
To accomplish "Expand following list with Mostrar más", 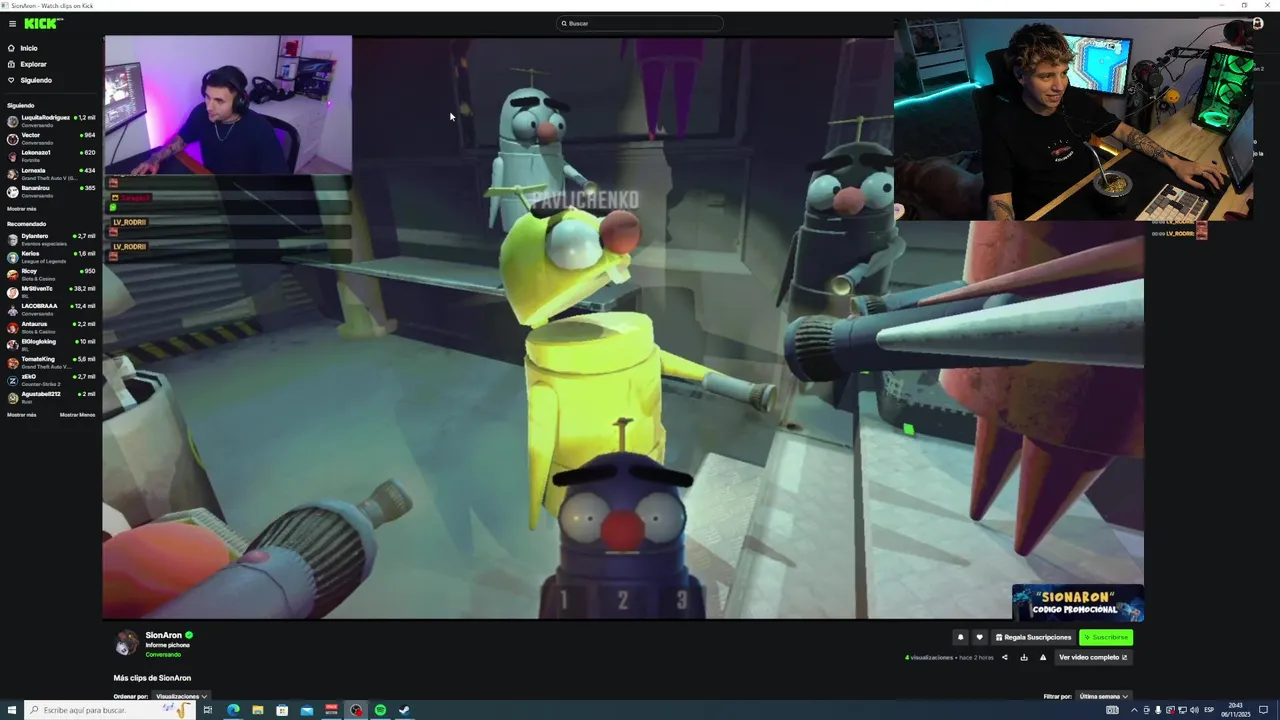I will tap(21, 209).
